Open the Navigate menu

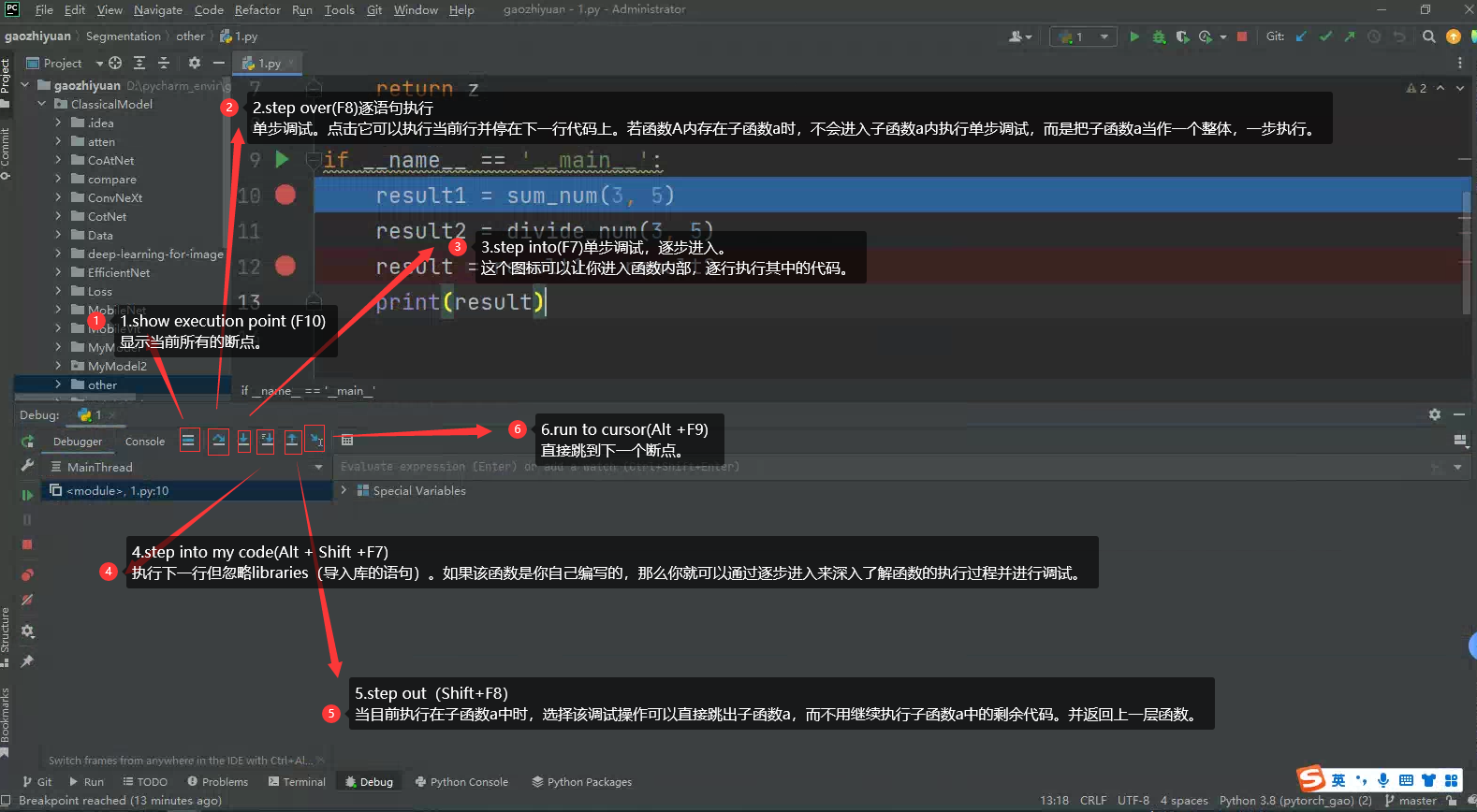coord(158,9)
